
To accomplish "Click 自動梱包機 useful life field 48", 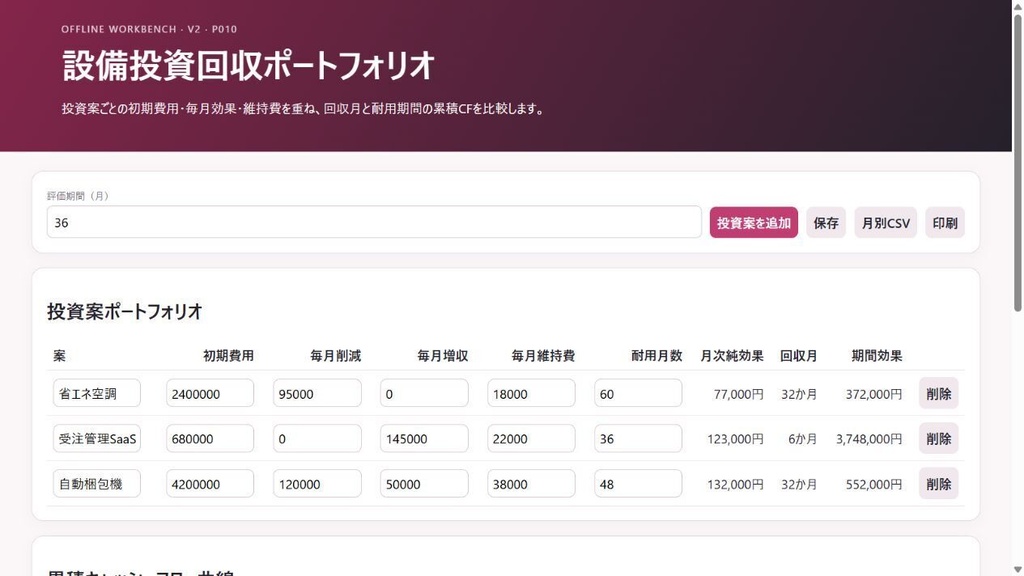I will click(638, 484).
